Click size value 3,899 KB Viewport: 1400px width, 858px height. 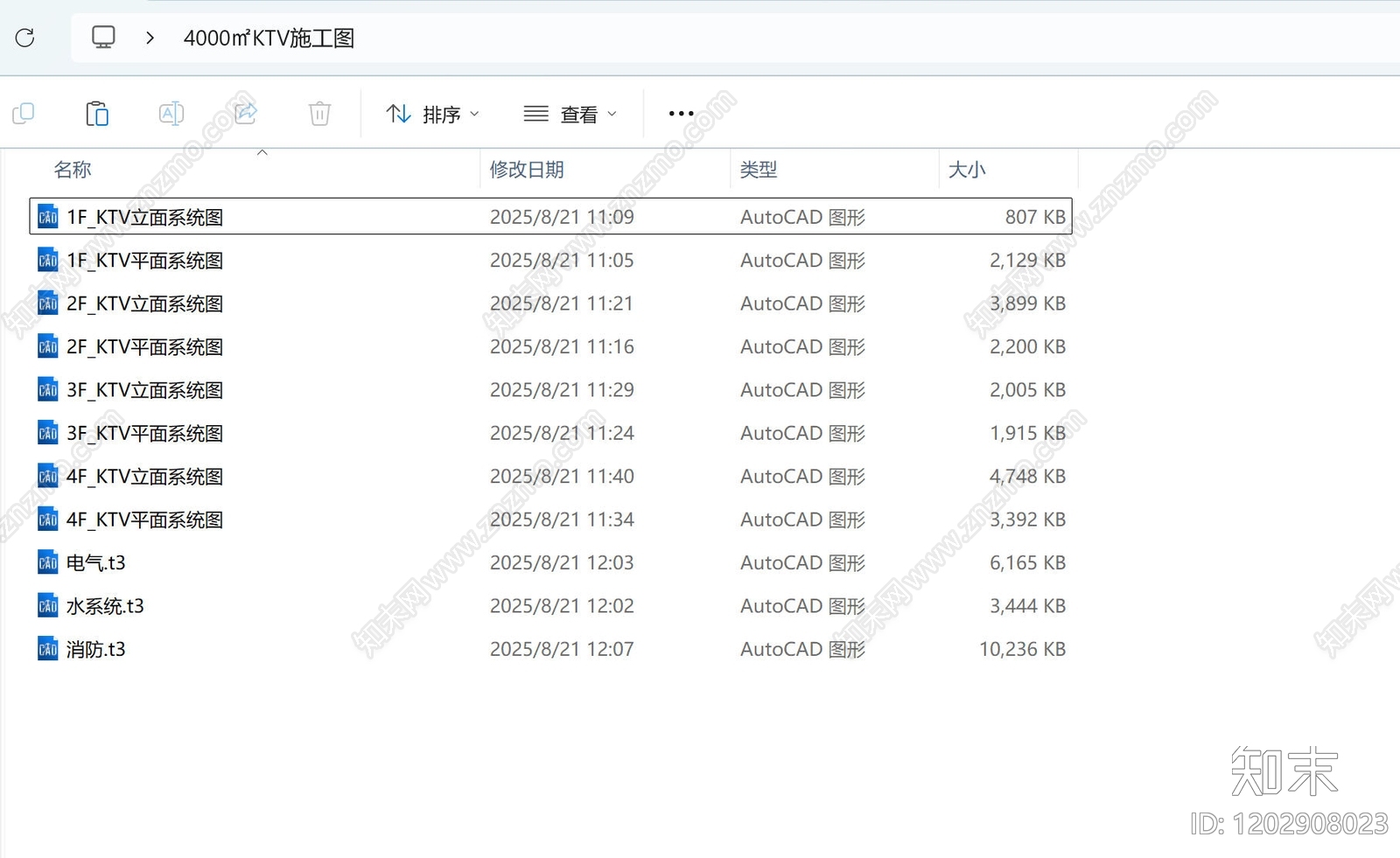(x=1027, y=303)
